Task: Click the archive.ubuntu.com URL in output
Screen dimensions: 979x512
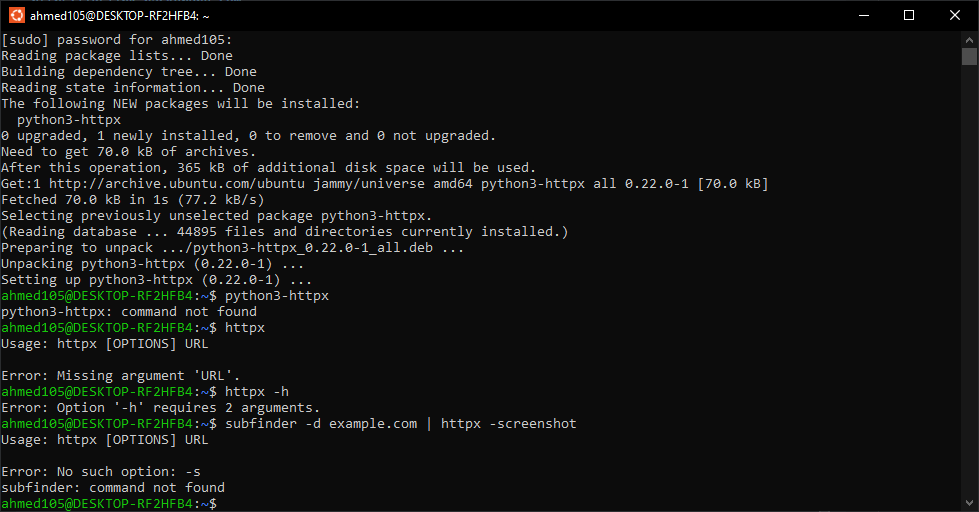Action: [x=177, y=184]
